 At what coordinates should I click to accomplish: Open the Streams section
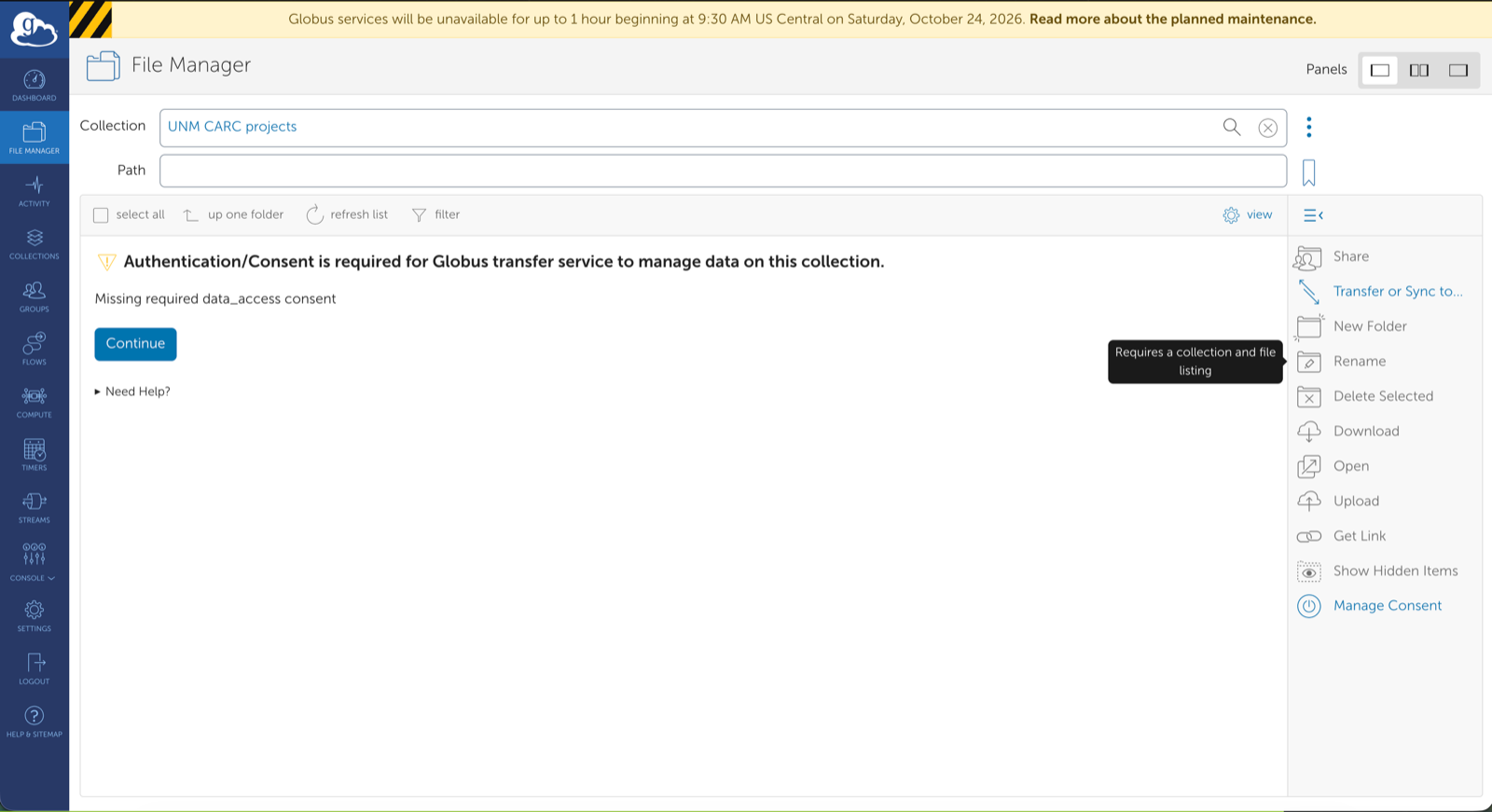click(35, 507)
